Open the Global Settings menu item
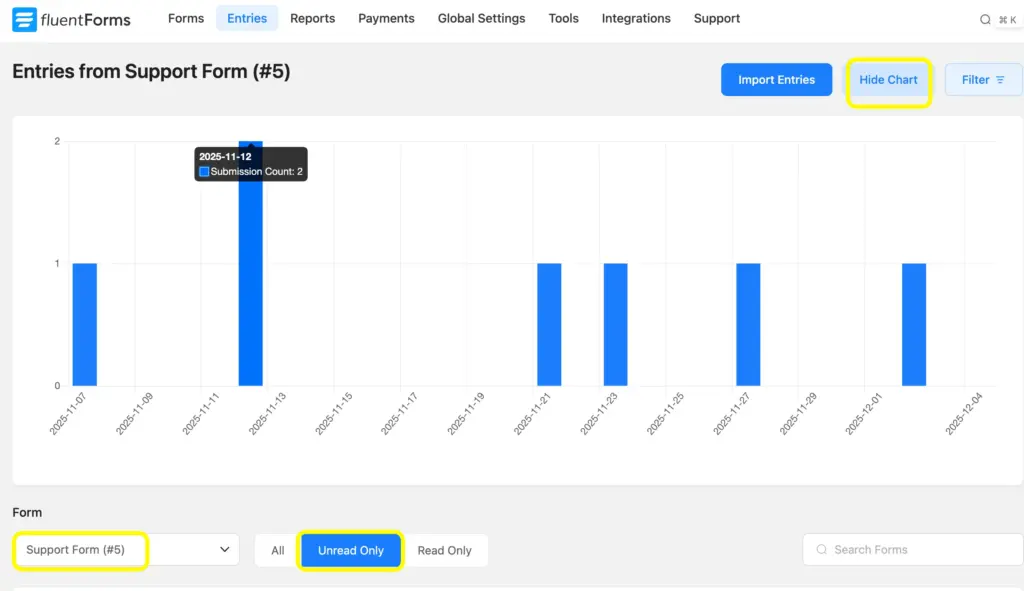1024x591 pixels. (481, 18)
